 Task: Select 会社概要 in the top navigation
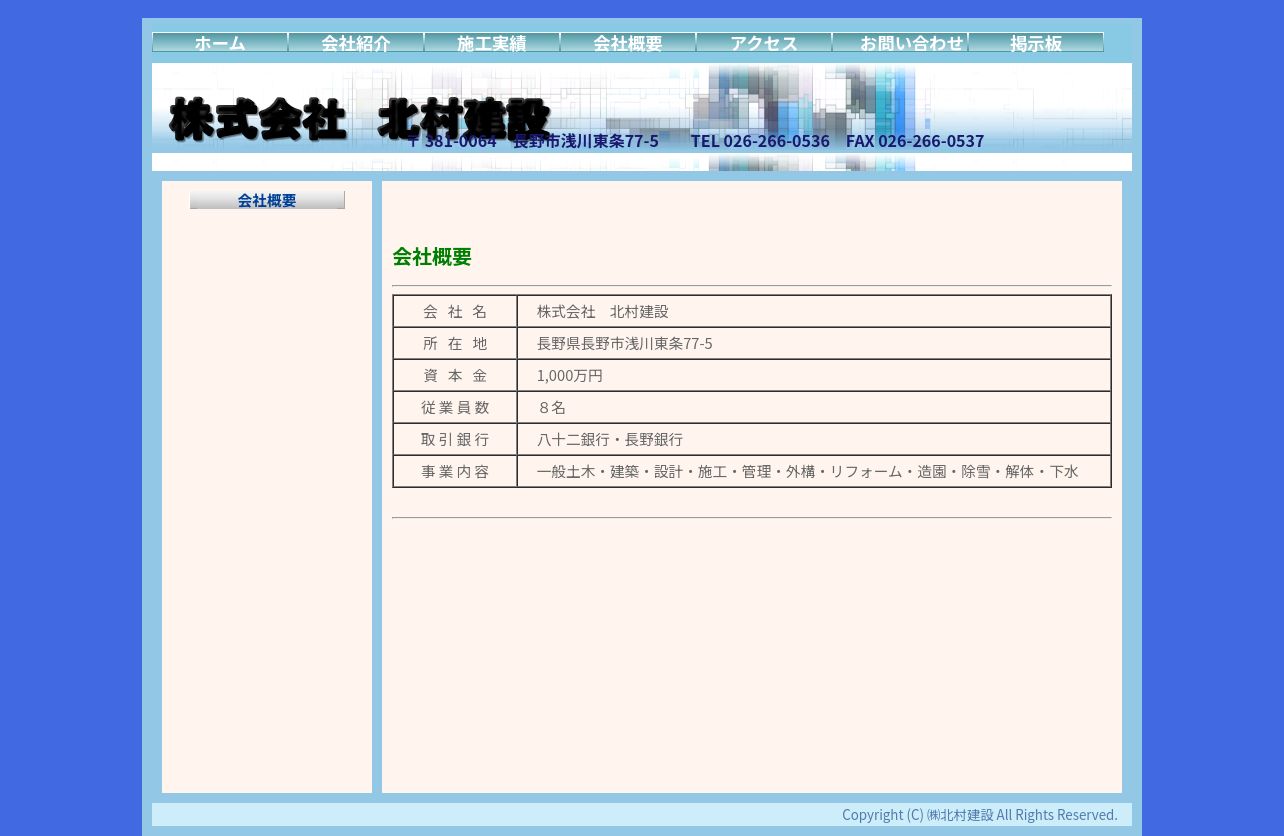628,43
